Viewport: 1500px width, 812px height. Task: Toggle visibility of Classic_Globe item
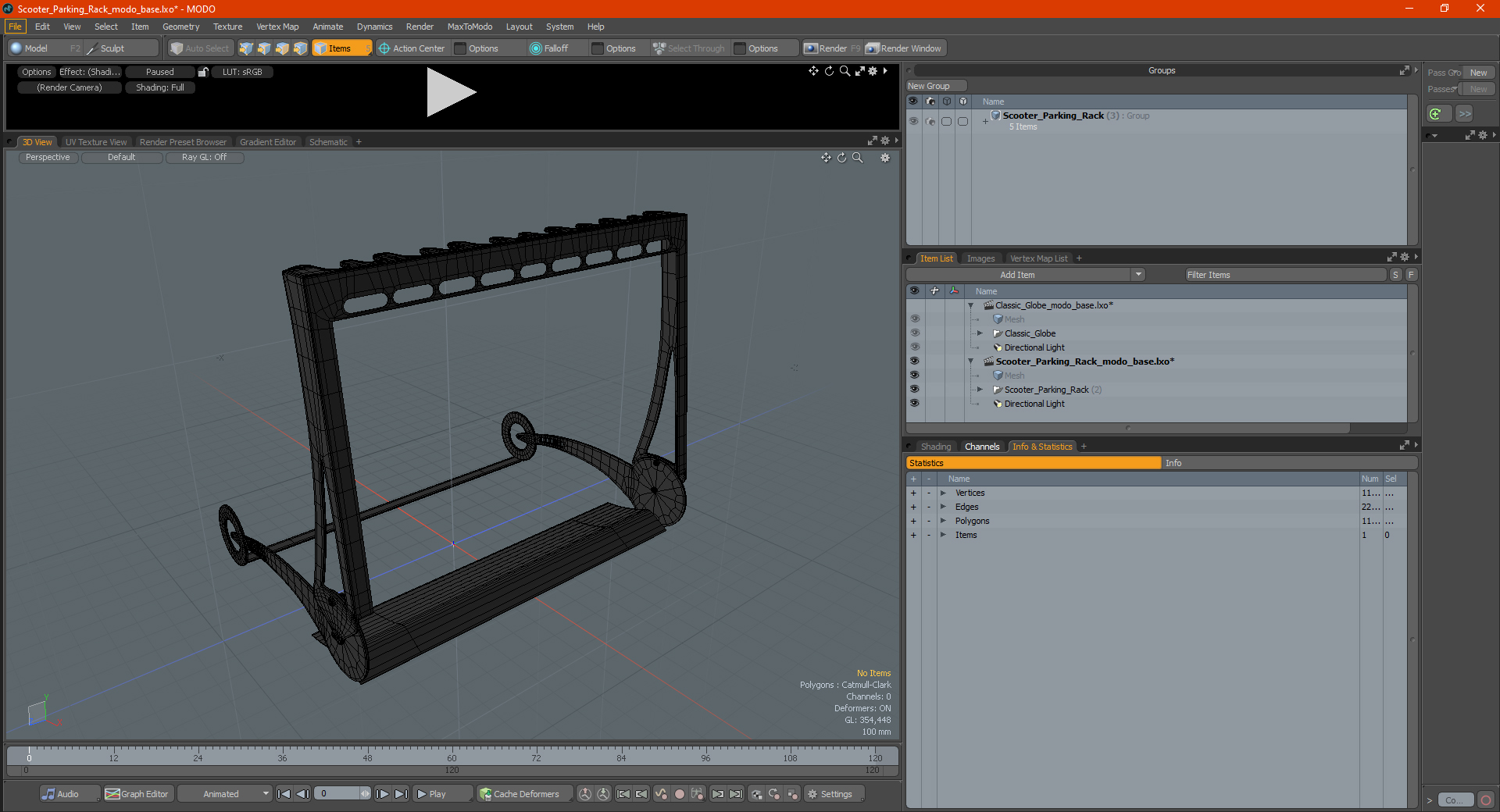[914, 333]
